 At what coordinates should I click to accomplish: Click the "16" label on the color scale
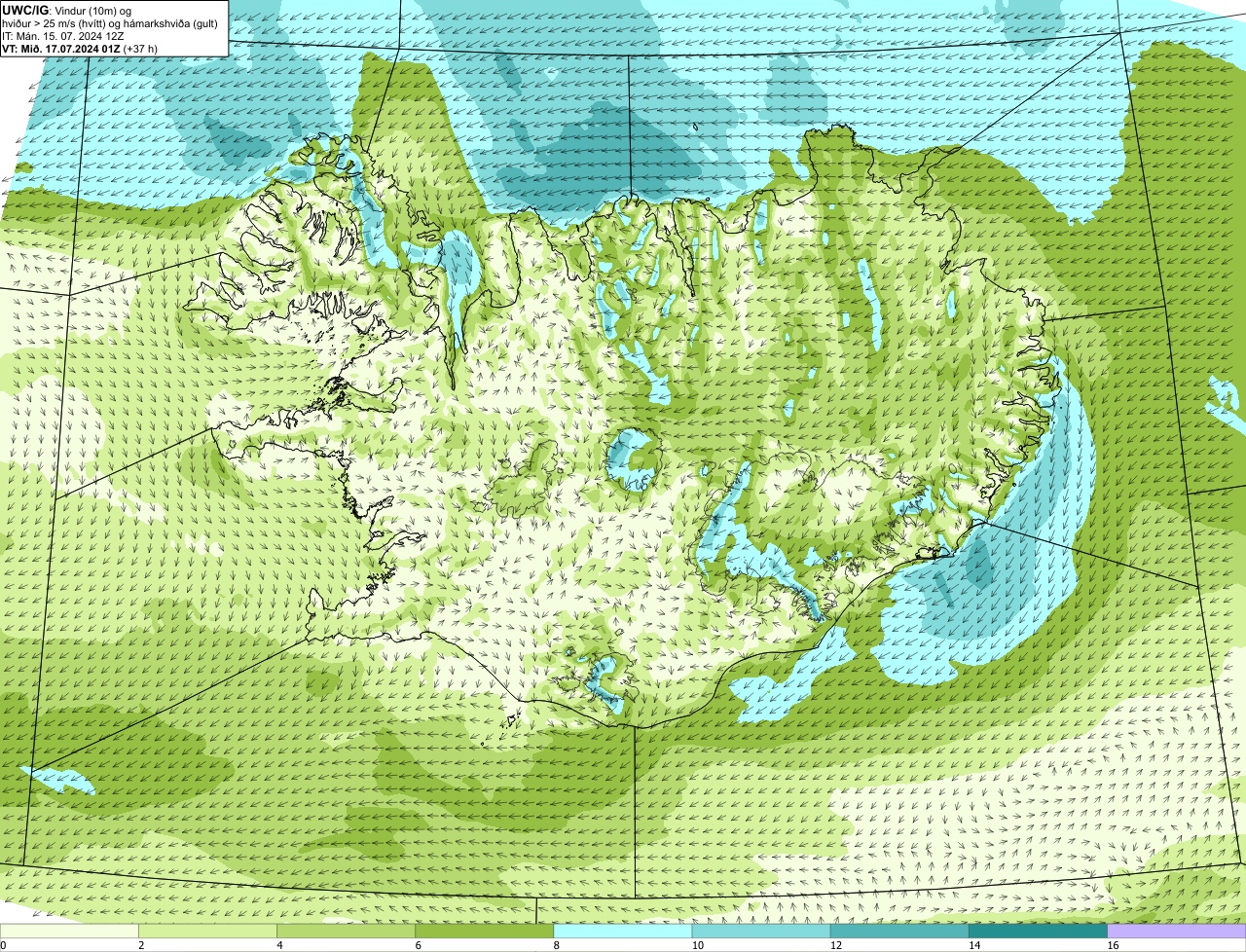click(1113, 945)
